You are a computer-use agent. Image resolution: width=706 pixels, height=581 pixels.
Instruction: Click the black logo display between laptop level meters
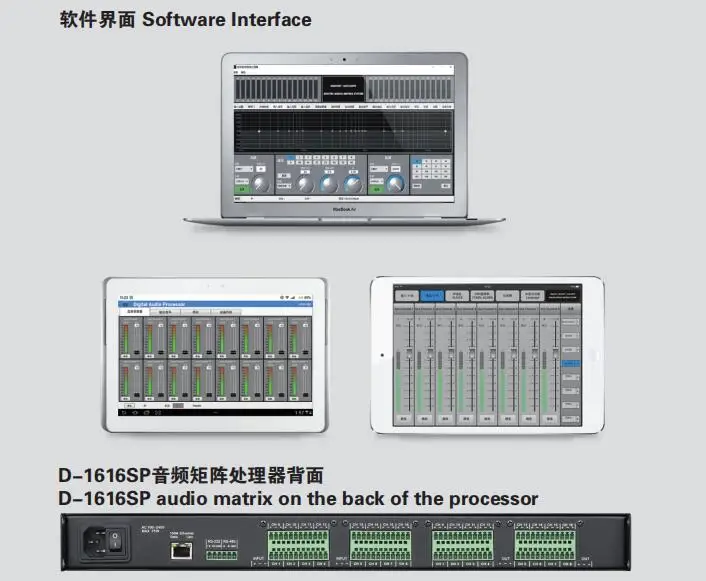(344, 89)
